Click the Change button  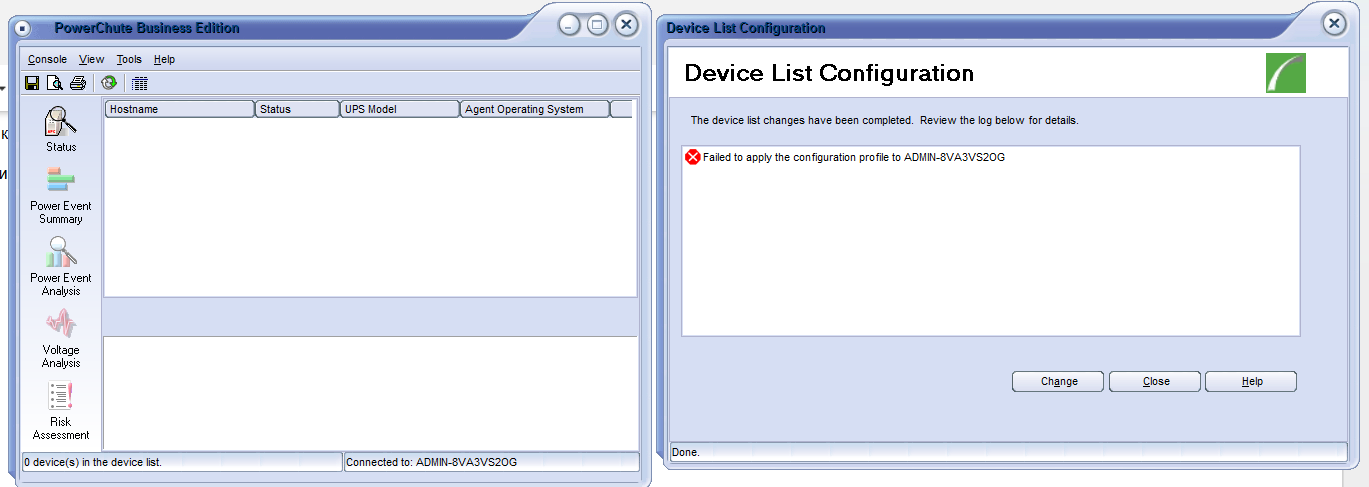[x=1058, y=381]
